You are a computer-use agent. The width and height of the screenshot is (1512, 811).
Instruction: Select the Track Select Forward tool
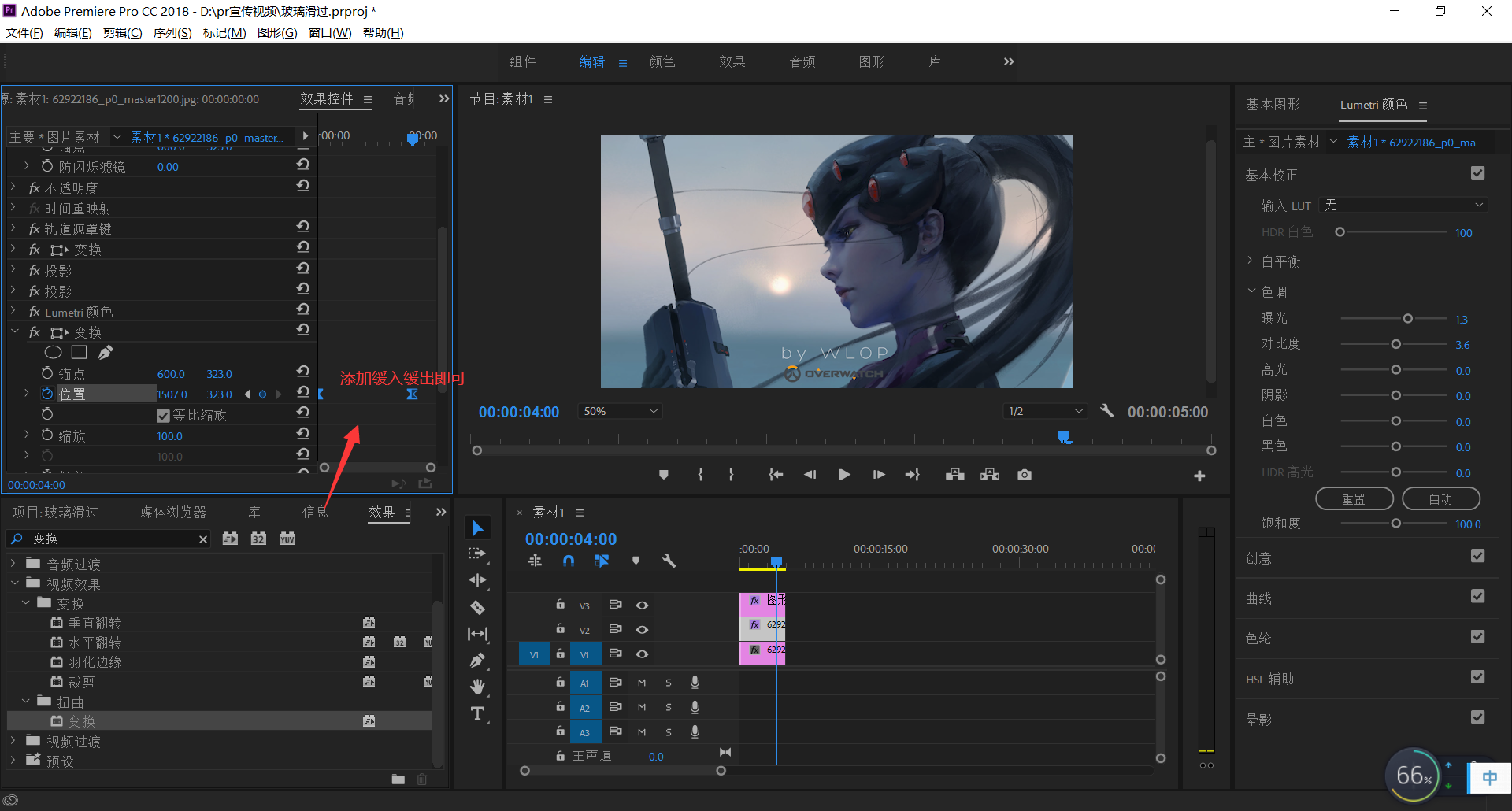(x=477, y=554)
